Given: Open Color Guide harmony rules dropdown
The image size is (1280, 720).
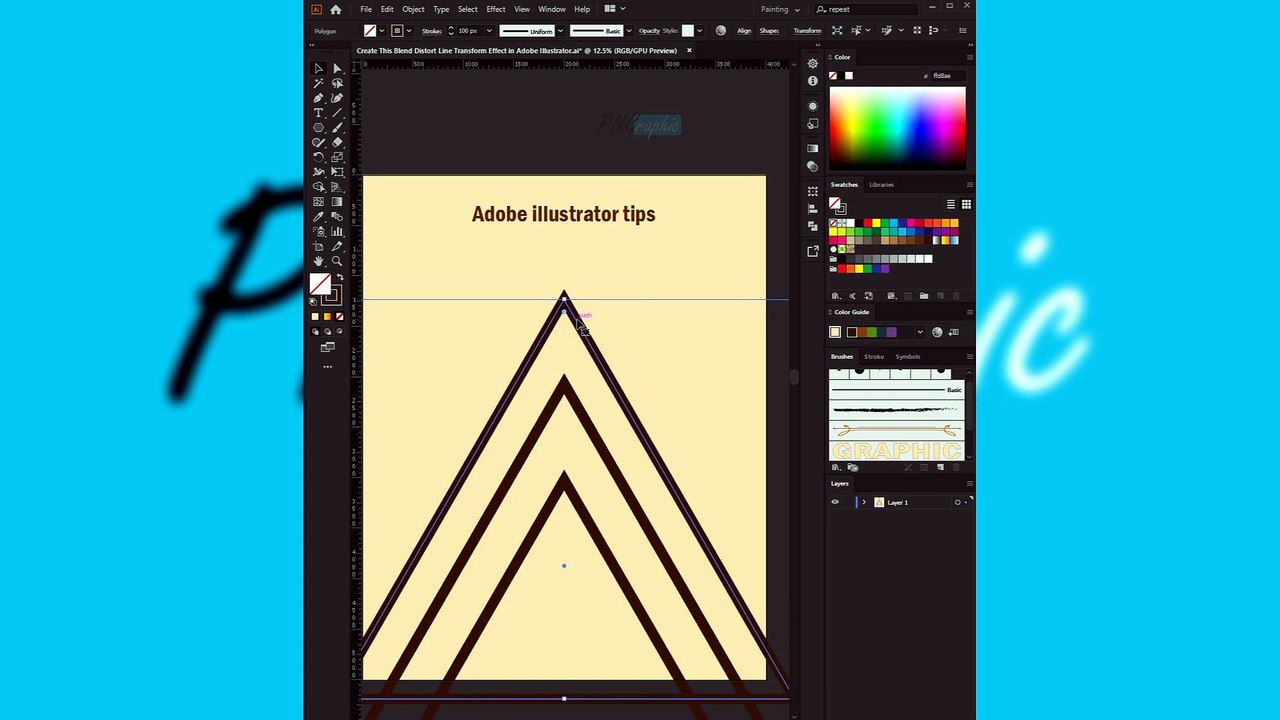Looking at the screenshot, I should point(920,332).
